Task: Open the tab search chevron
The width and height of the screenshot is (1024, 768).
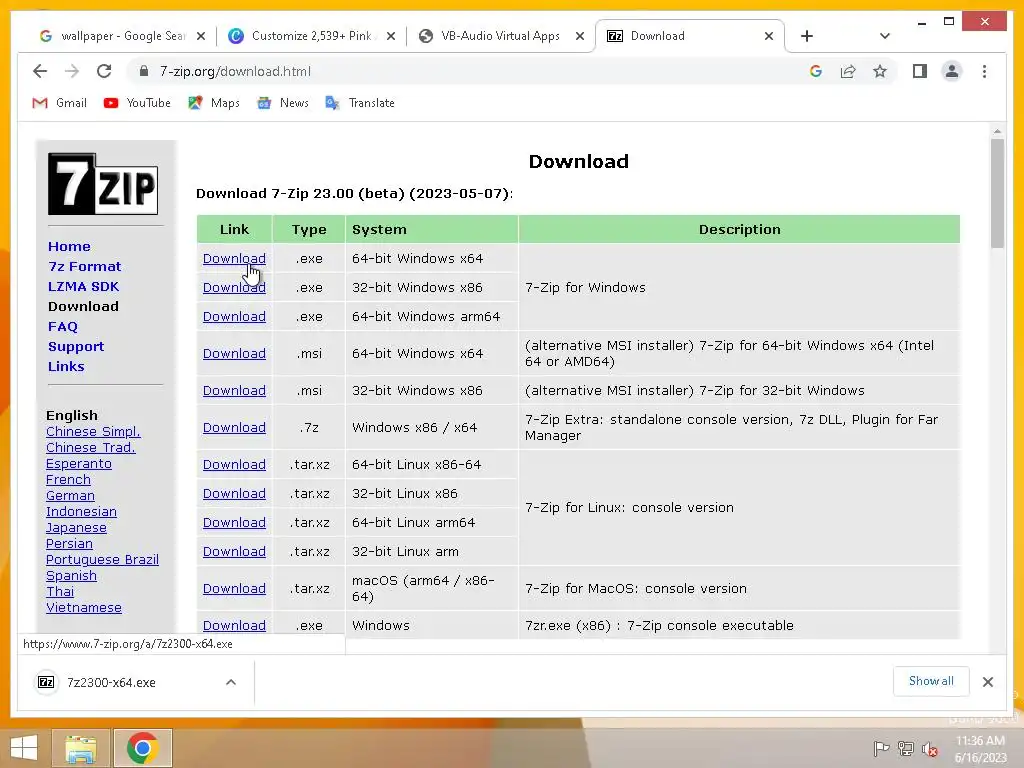Action: pos(884,36)
